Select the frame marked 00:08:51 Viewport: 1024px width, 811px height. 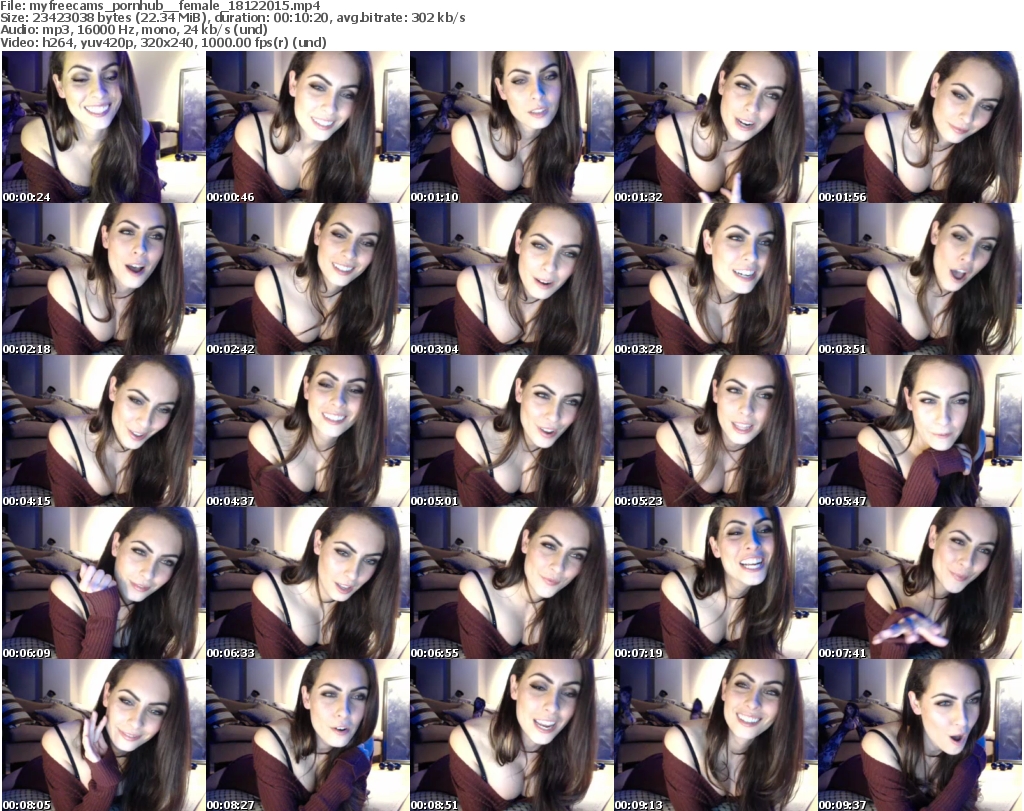(511, 735)
